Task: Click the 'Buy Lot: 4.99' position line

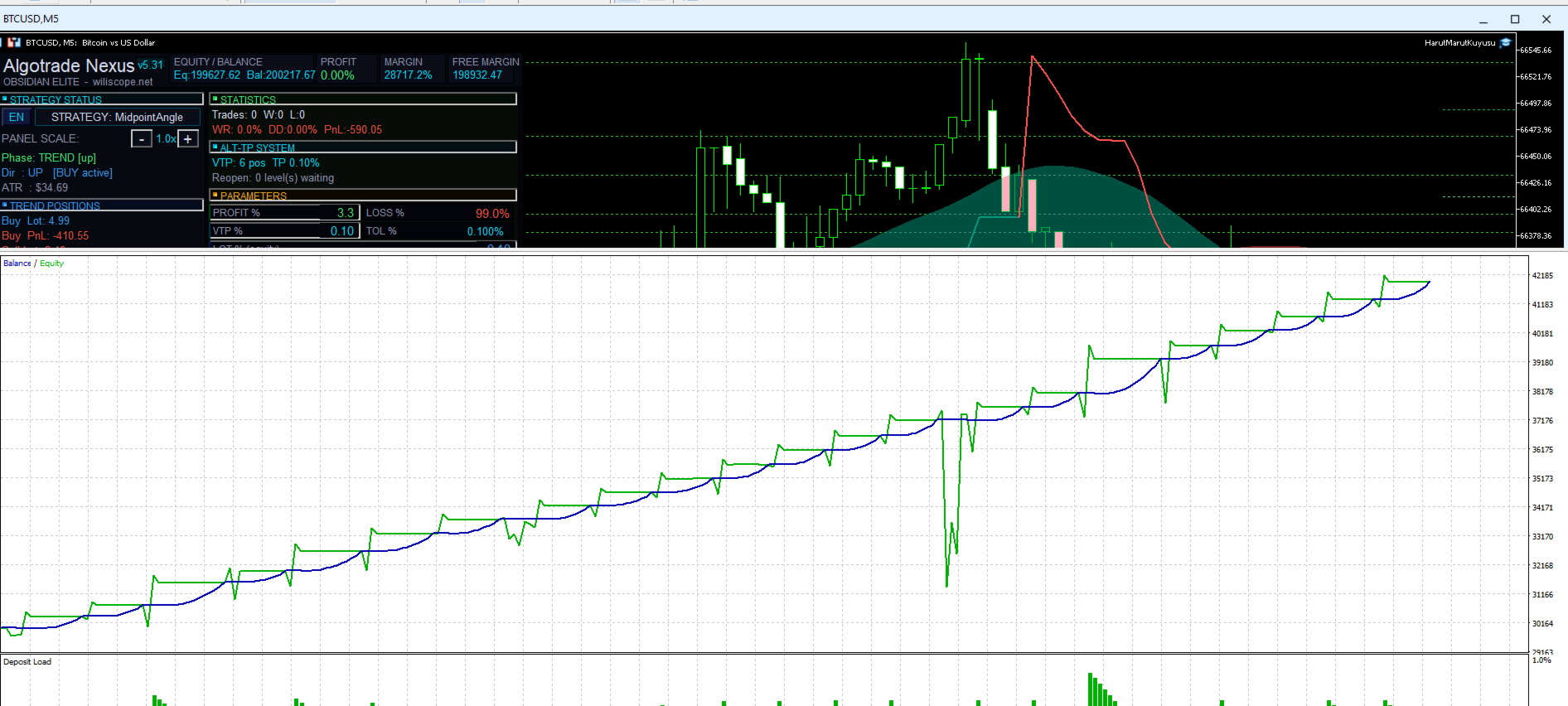Action: pos(36,221)
